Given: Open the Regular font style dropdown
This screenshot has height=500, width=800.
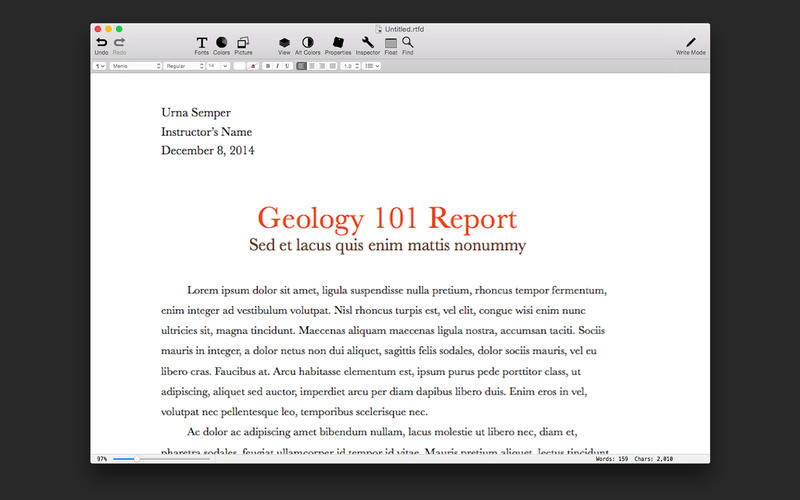Looking at the screenshot, I should coord(183,66).
